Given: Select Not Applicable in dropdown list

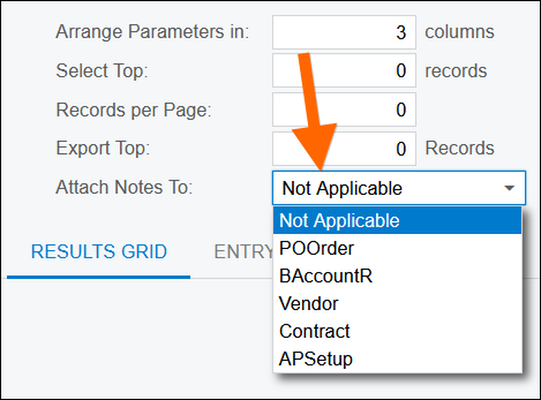Looking at the screenshot, I should [397, 221].
